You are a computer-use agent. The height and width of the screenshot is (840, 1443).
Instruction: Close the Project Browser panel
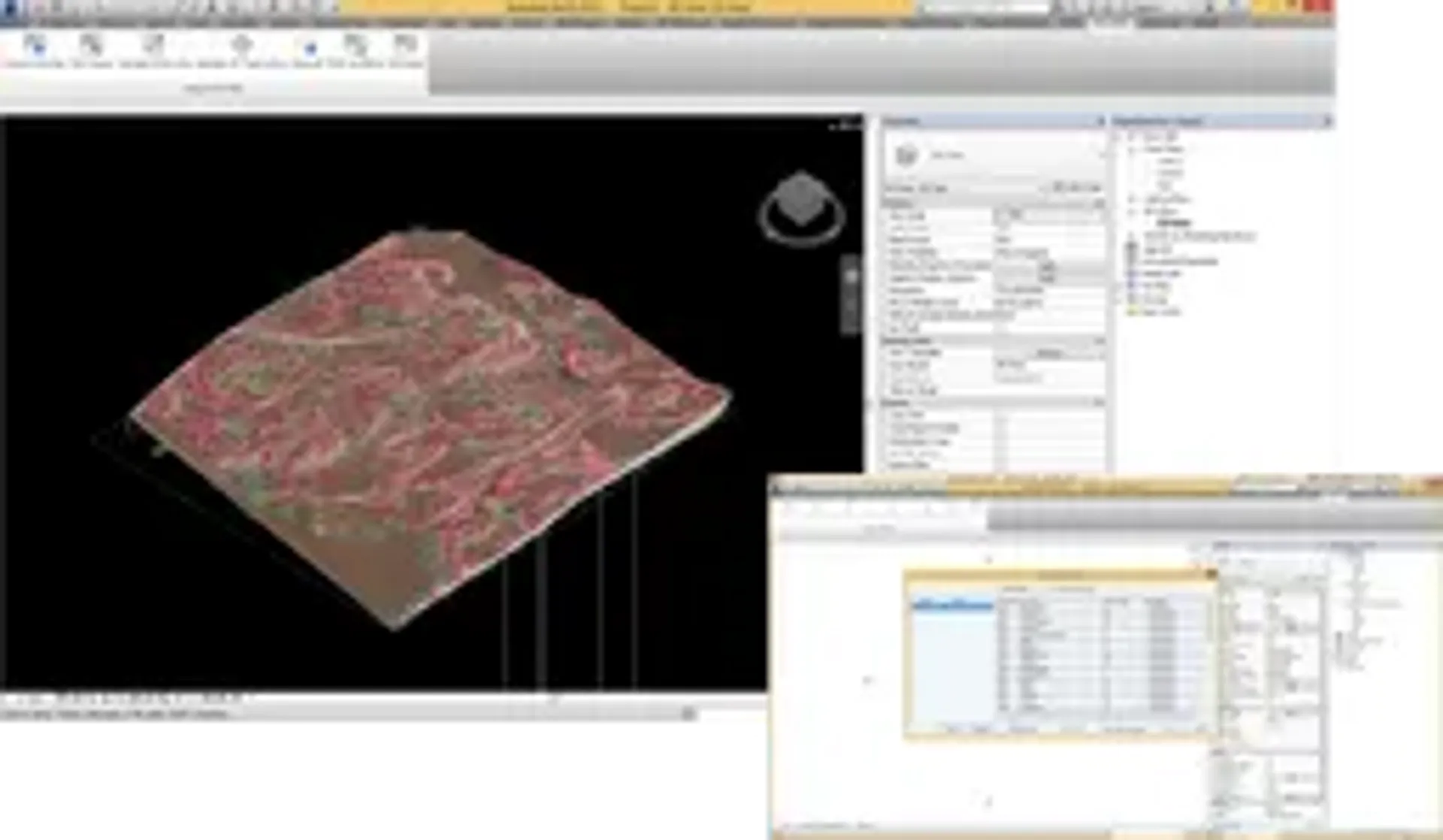[1327, 121]
